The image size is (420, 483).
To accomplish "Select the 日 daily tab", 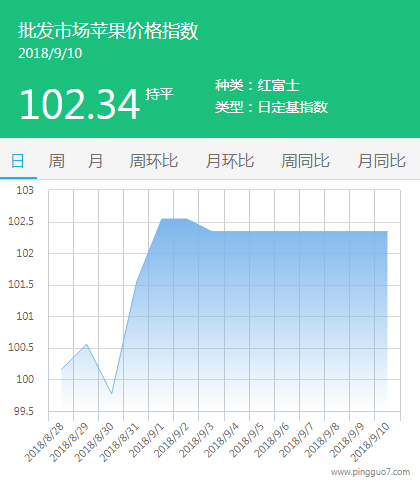I will 18,161.
